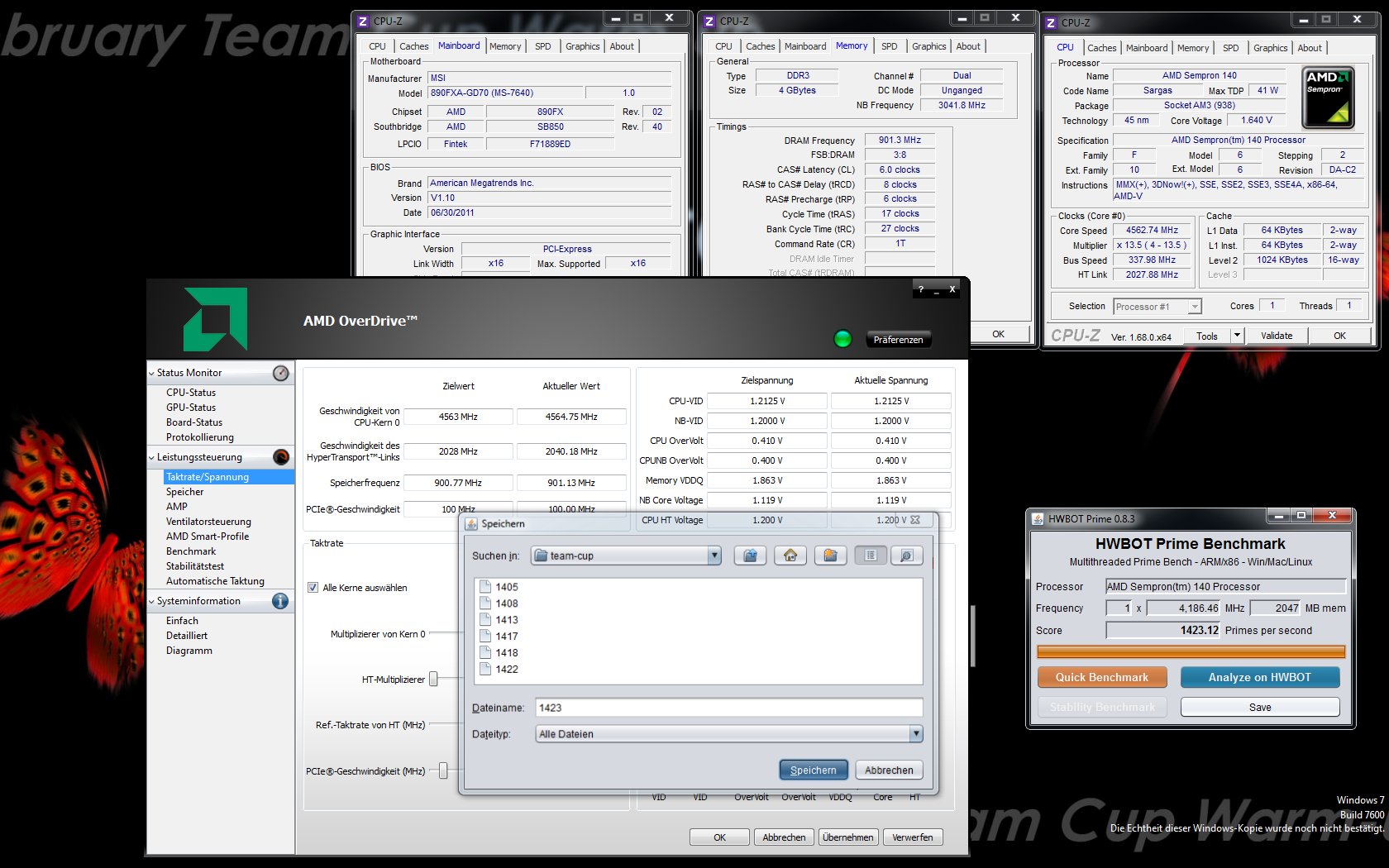Go up one folder level in Speichern dialog

tap(750, 556)
